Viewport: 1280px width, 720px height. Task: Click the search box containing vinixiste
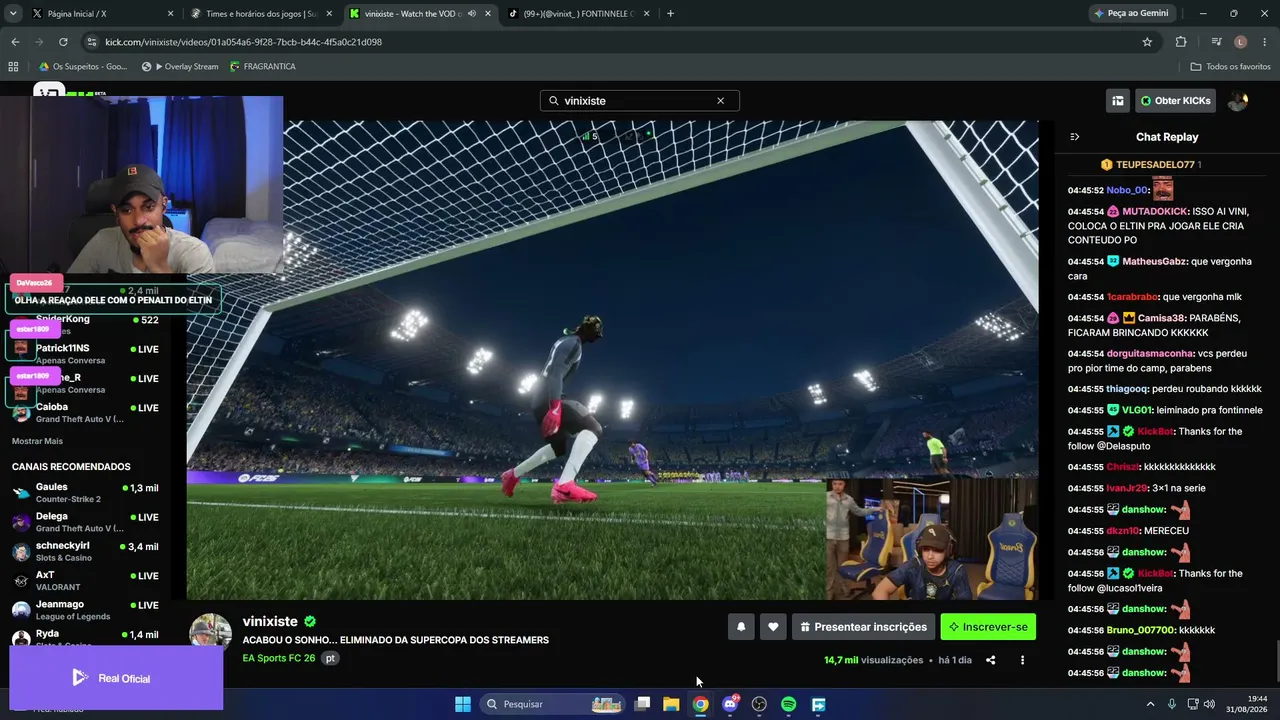coord(640,101)
